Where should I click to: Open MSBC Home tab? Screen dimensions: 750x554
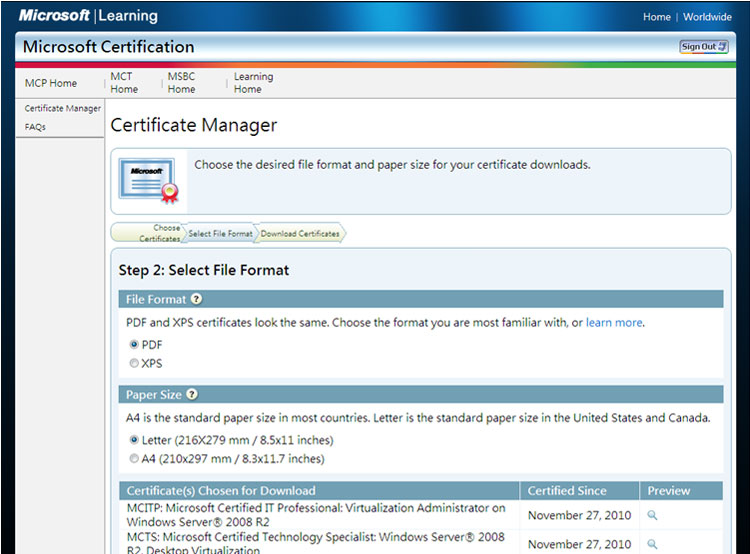(181, 83)
